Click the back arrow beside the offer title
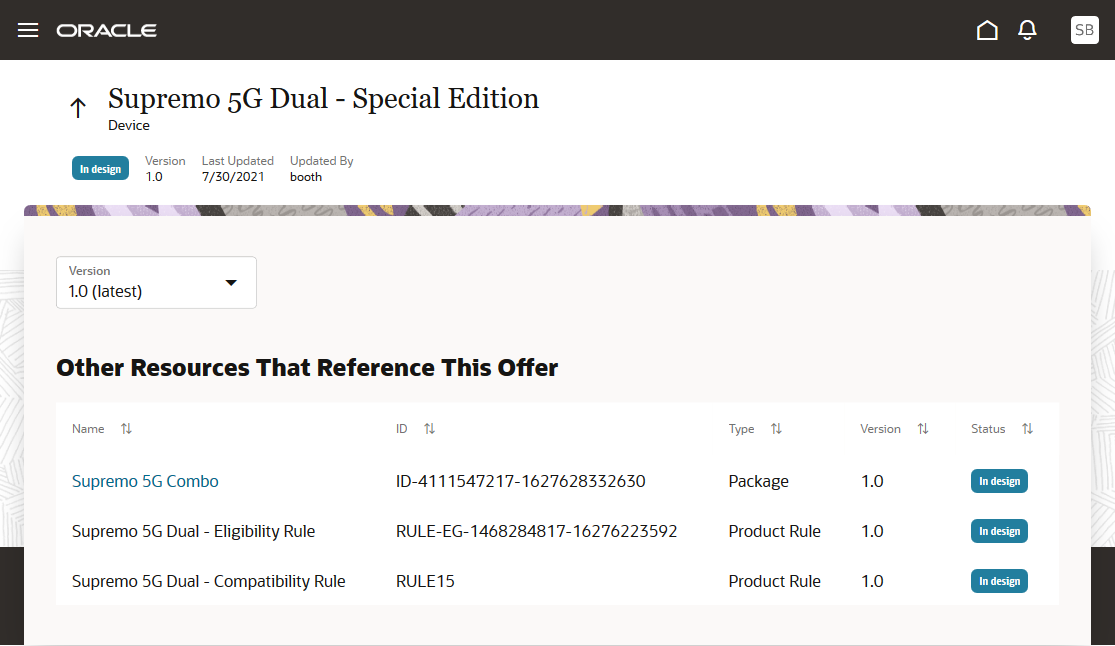This screenshot has width=1115, height=646. [x=78, y=108]
